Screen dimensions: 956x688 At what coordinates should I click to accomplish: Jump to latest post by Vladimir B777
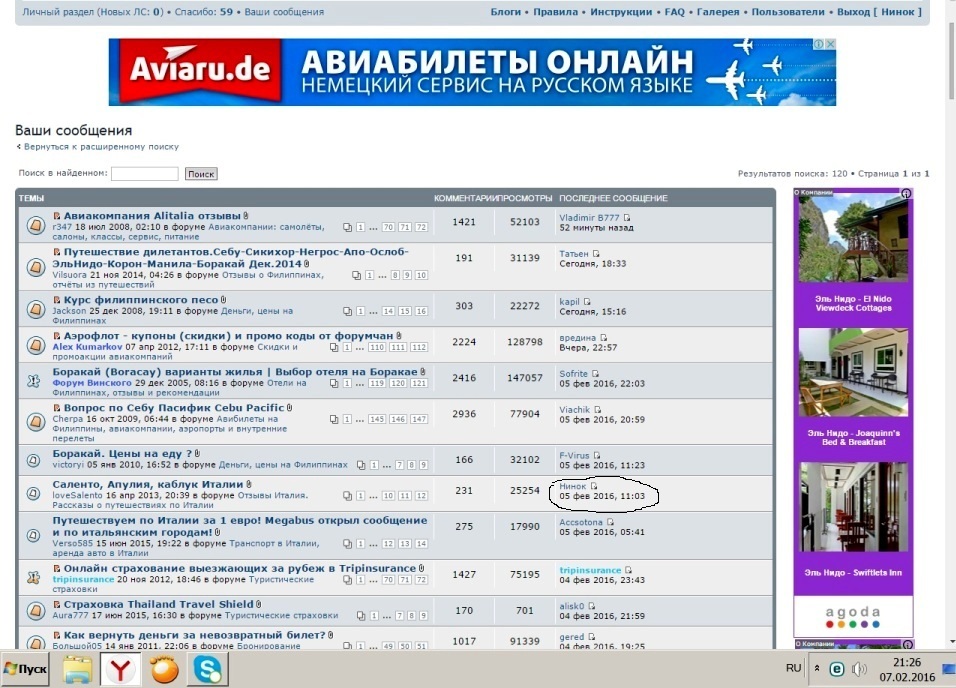(627, 217)
